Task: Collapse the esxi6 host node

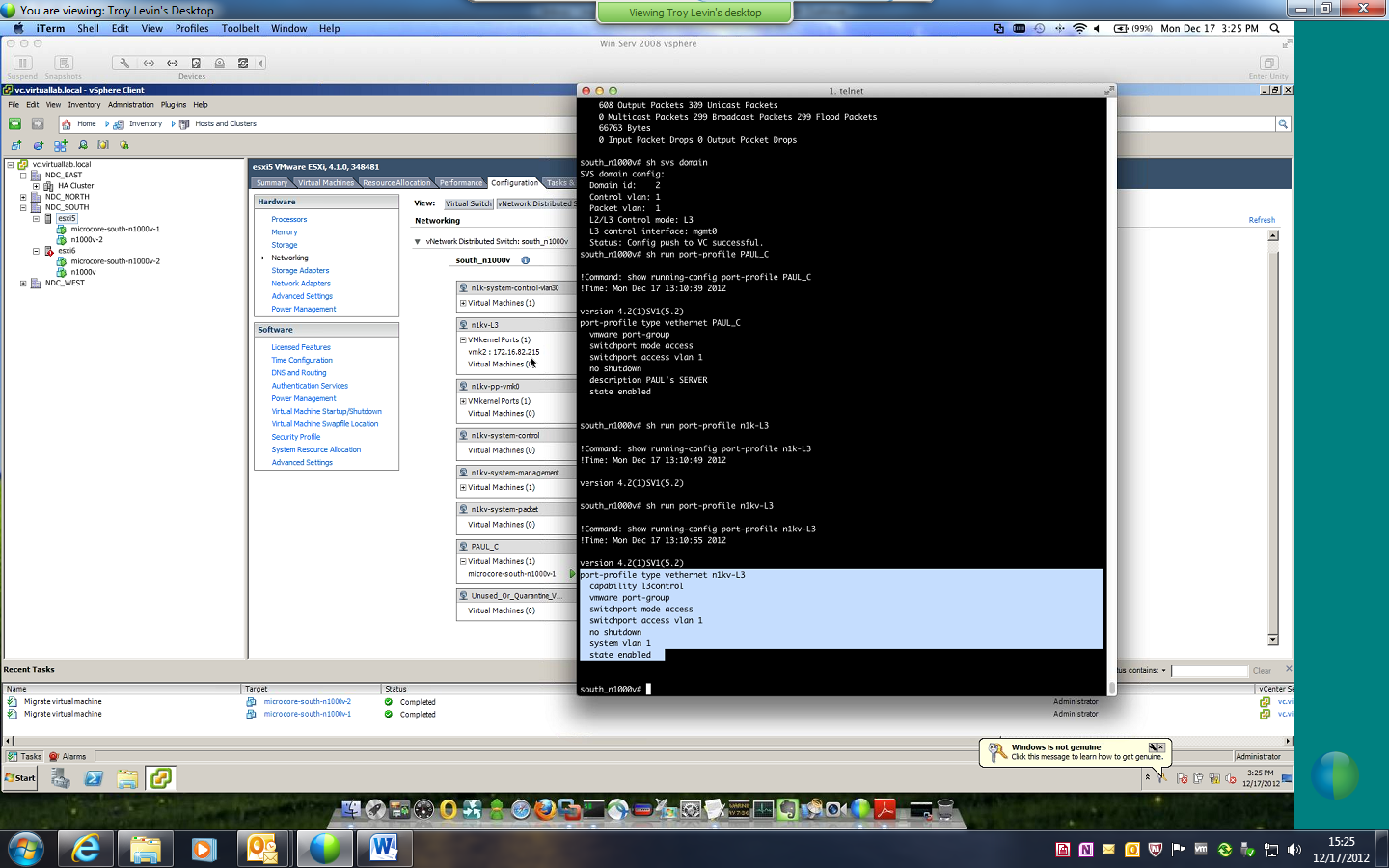Action: (x=36, y=251)
